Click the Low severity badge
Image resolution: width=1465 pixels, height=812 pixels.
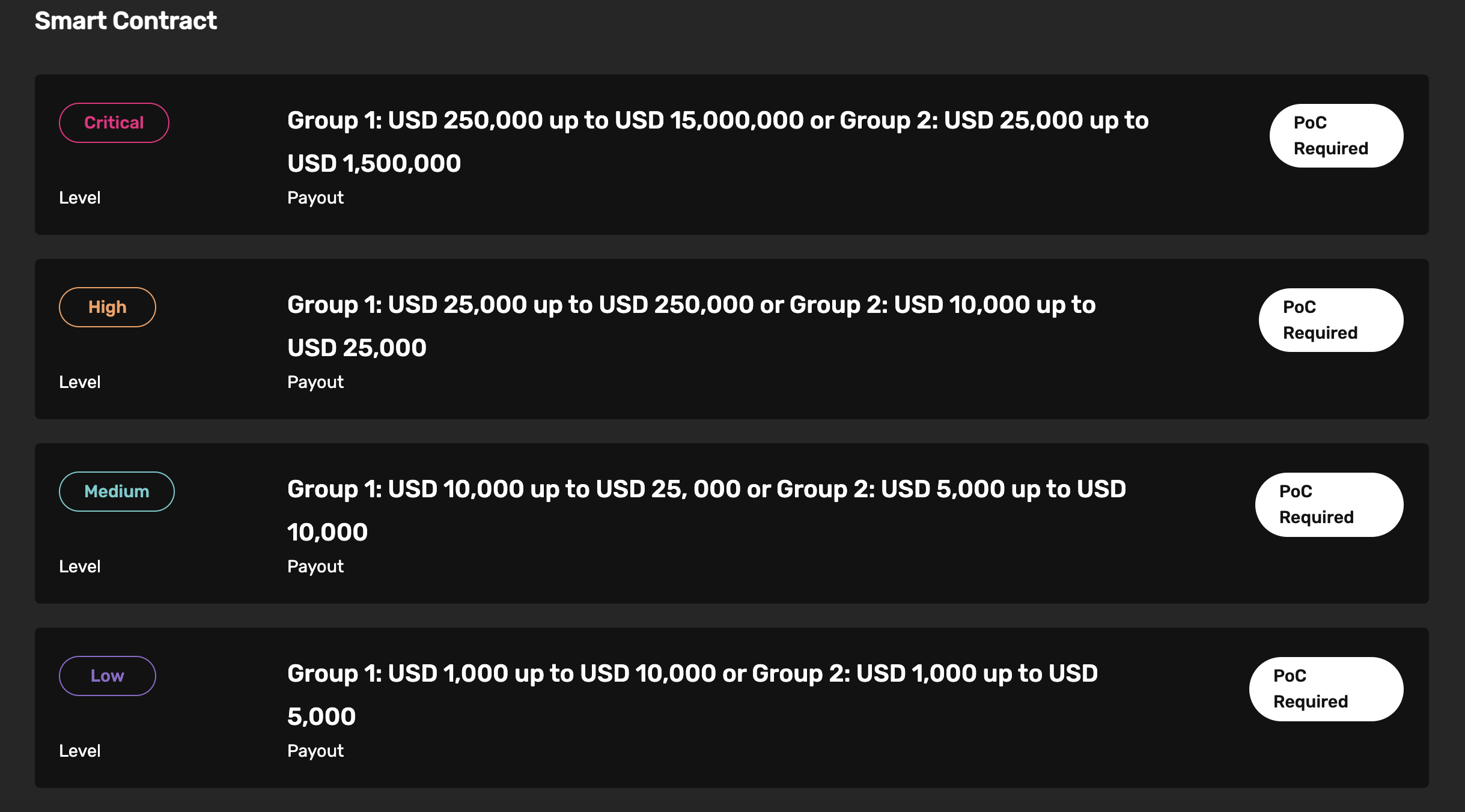[x=108, y=676]
